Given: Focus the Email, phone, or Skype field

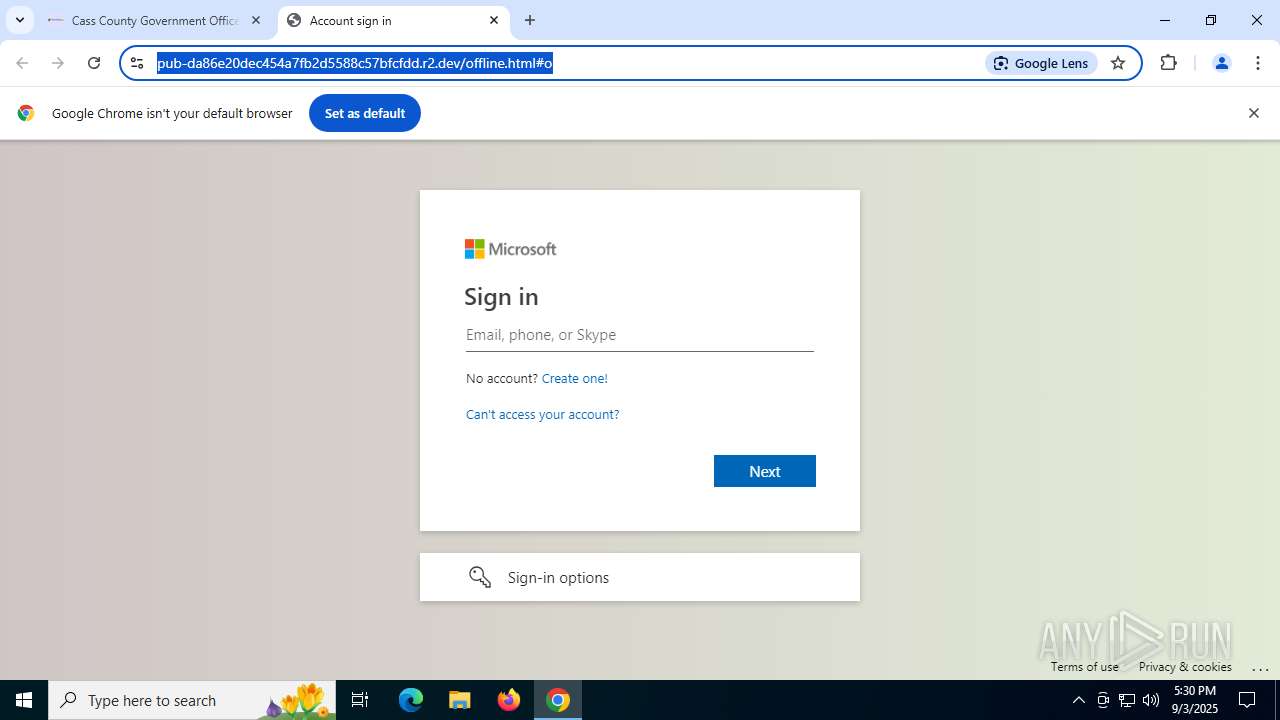Looking at the screenshot, I should click(640, 335).
